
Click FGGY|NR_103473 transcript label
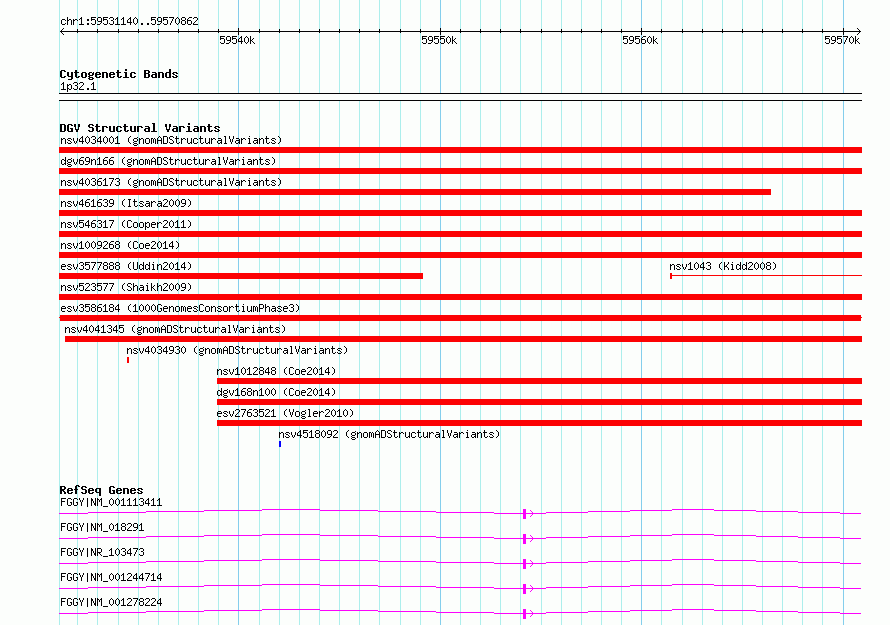coord(102,552)
